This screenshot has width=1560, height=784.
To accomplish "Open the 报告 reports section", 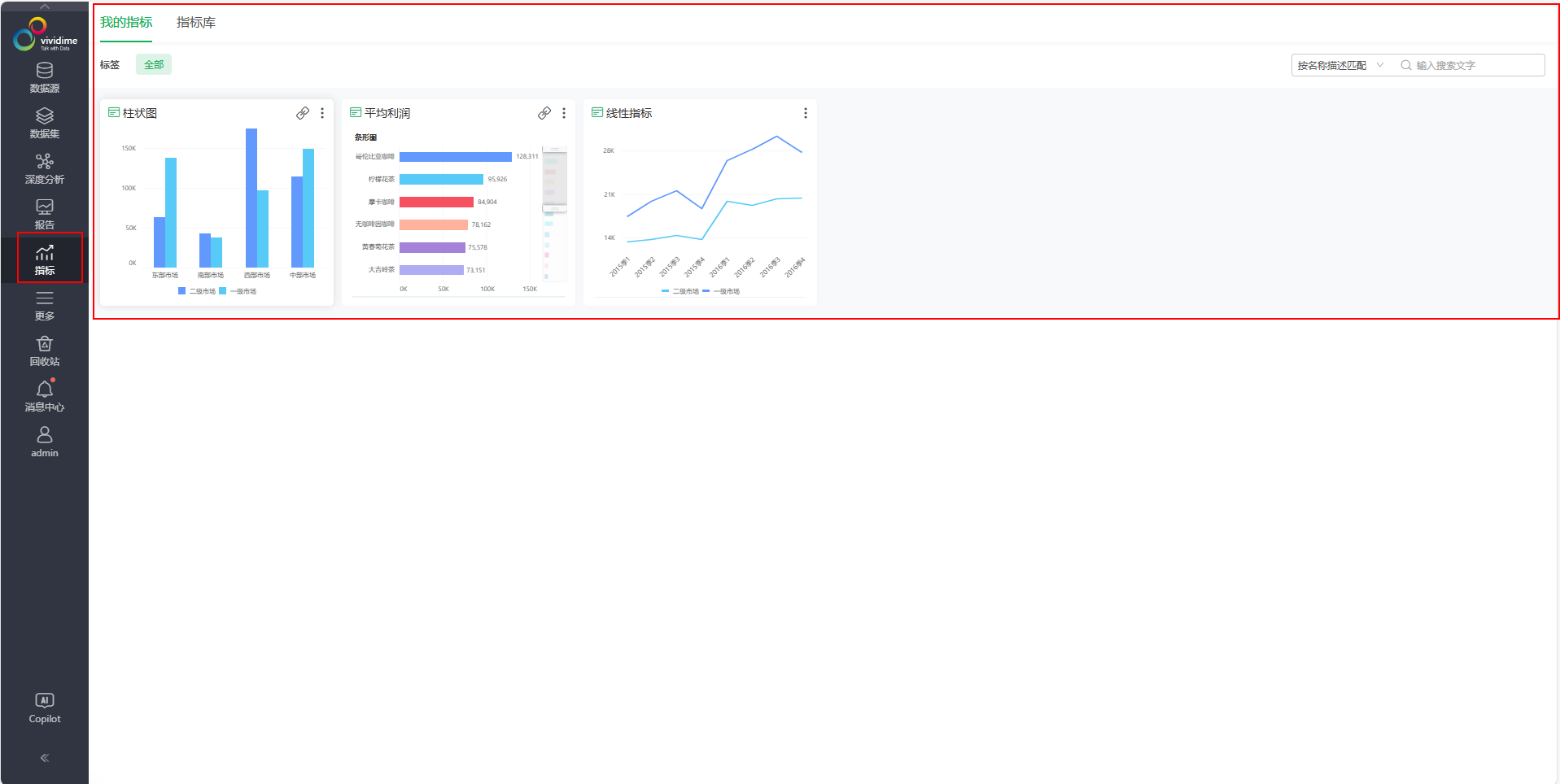I will [x=45, y=215].
